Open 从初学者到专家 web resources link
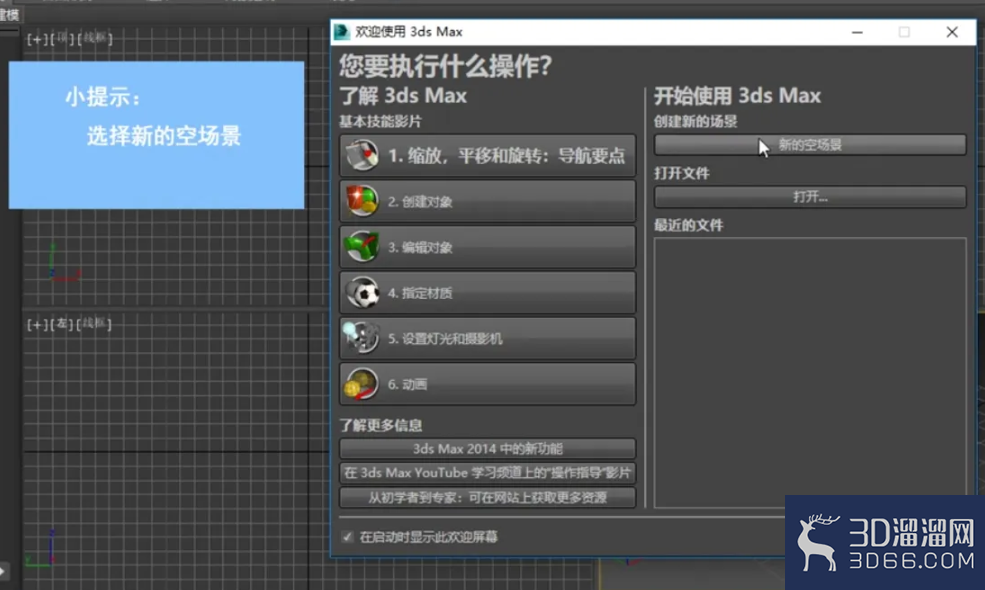The image size is (985, 590). tap(487, 498)
